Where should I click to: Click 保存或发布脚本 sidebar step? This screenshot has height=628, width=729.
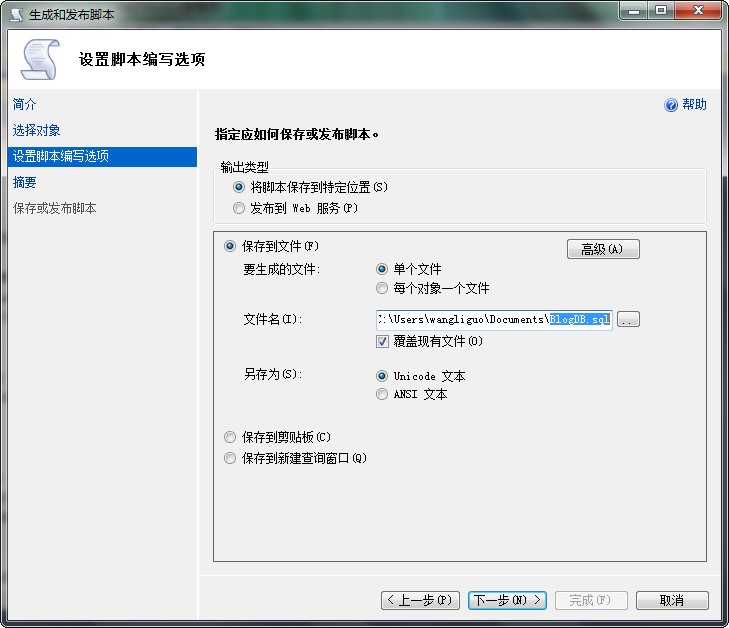point(55,208)
